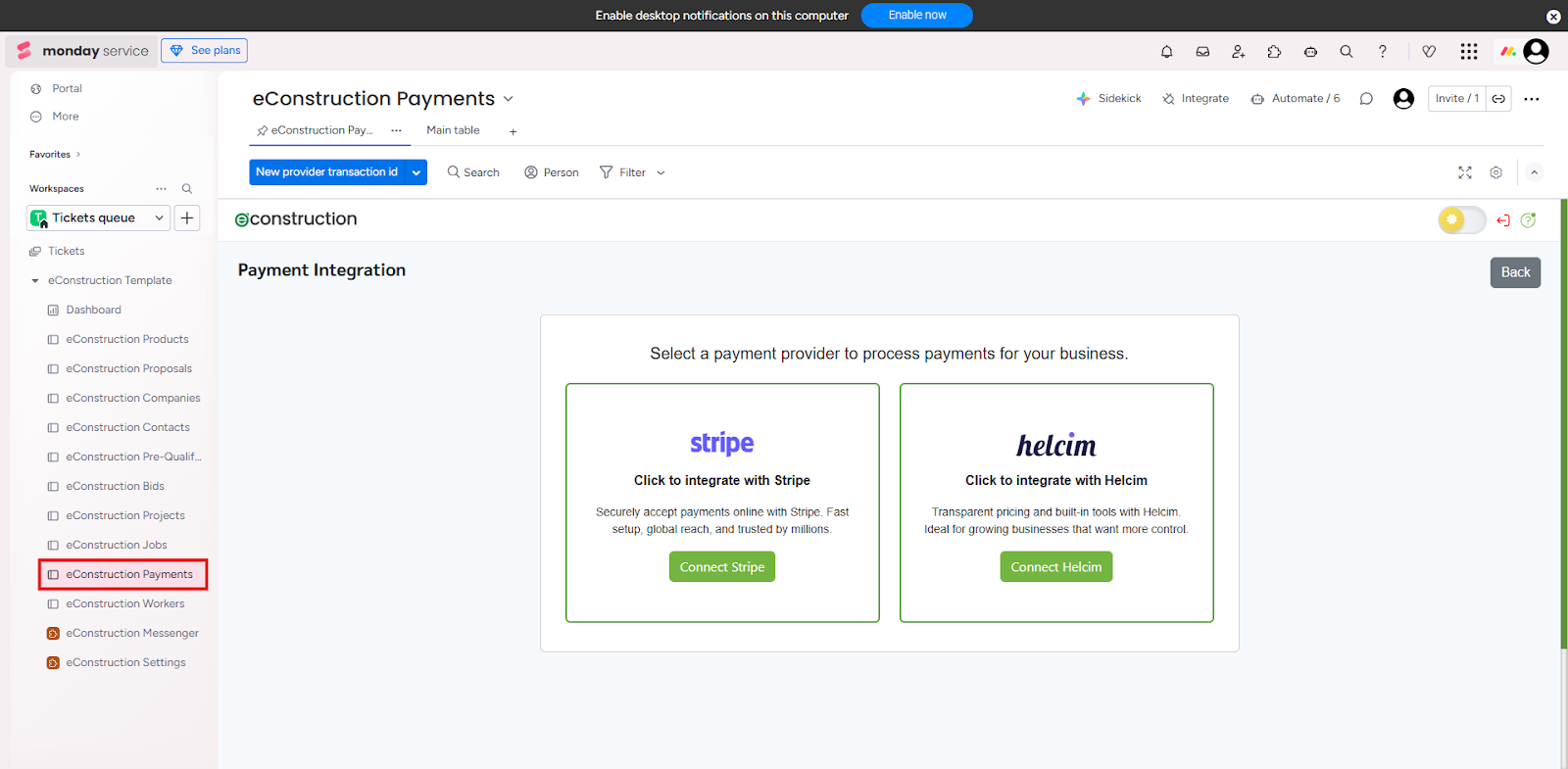
Task: Open the notifications bell icon
Action: click(1166, 52)
